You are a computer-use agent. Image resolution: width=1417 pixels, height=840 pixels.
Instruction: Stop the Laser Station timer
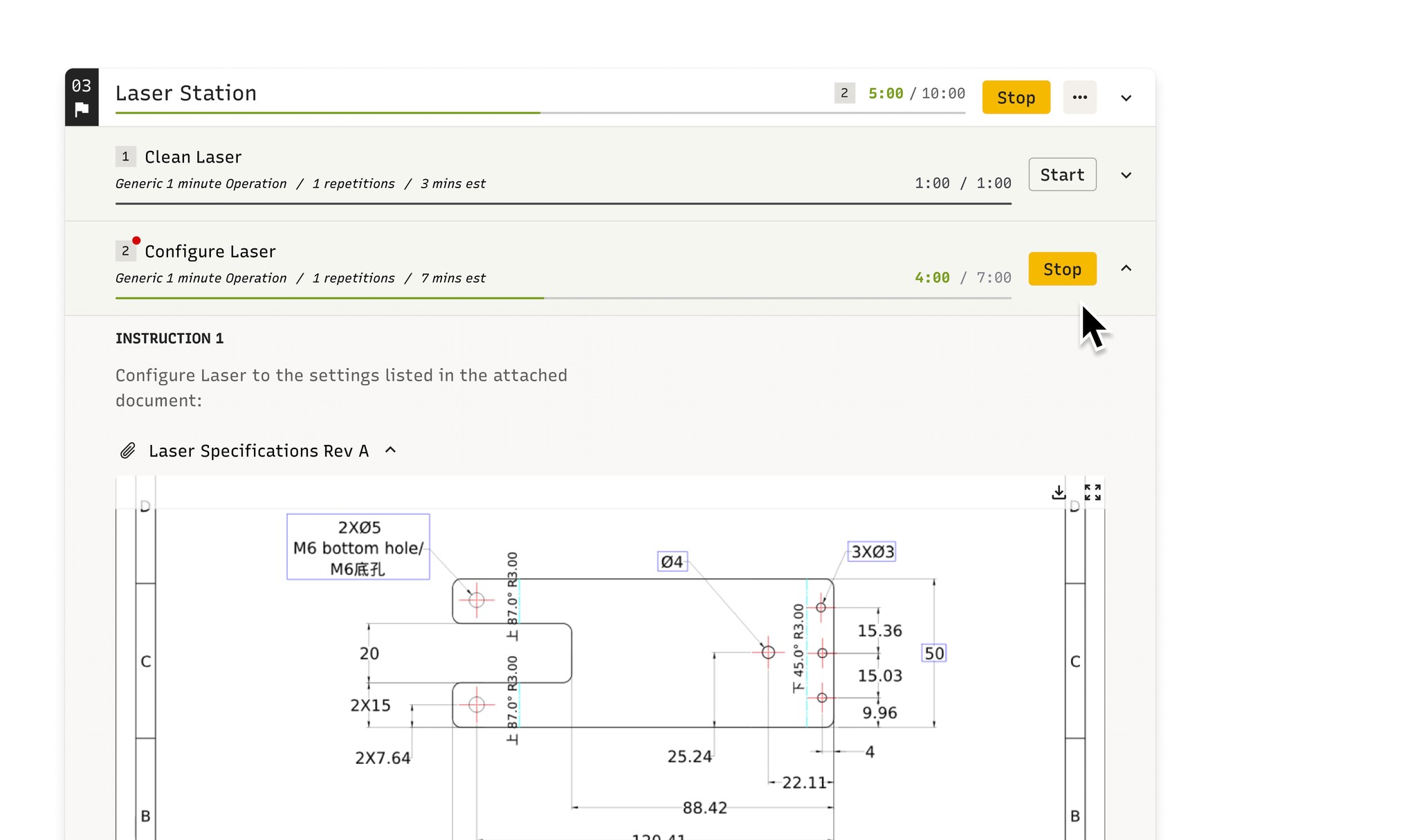coord(1016,98)
